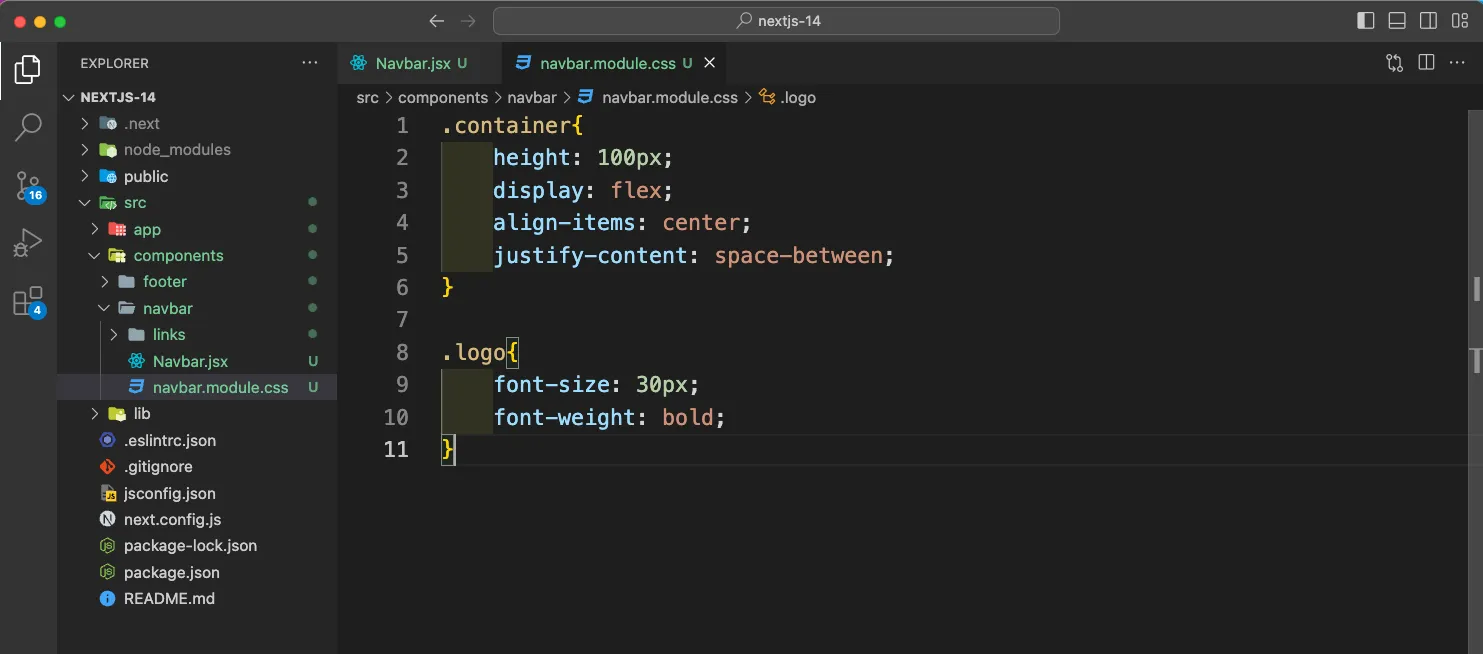Open the .gitignore file
Image resolution: width=1483 pixels, height=654 pixels.
pos(197,466)
